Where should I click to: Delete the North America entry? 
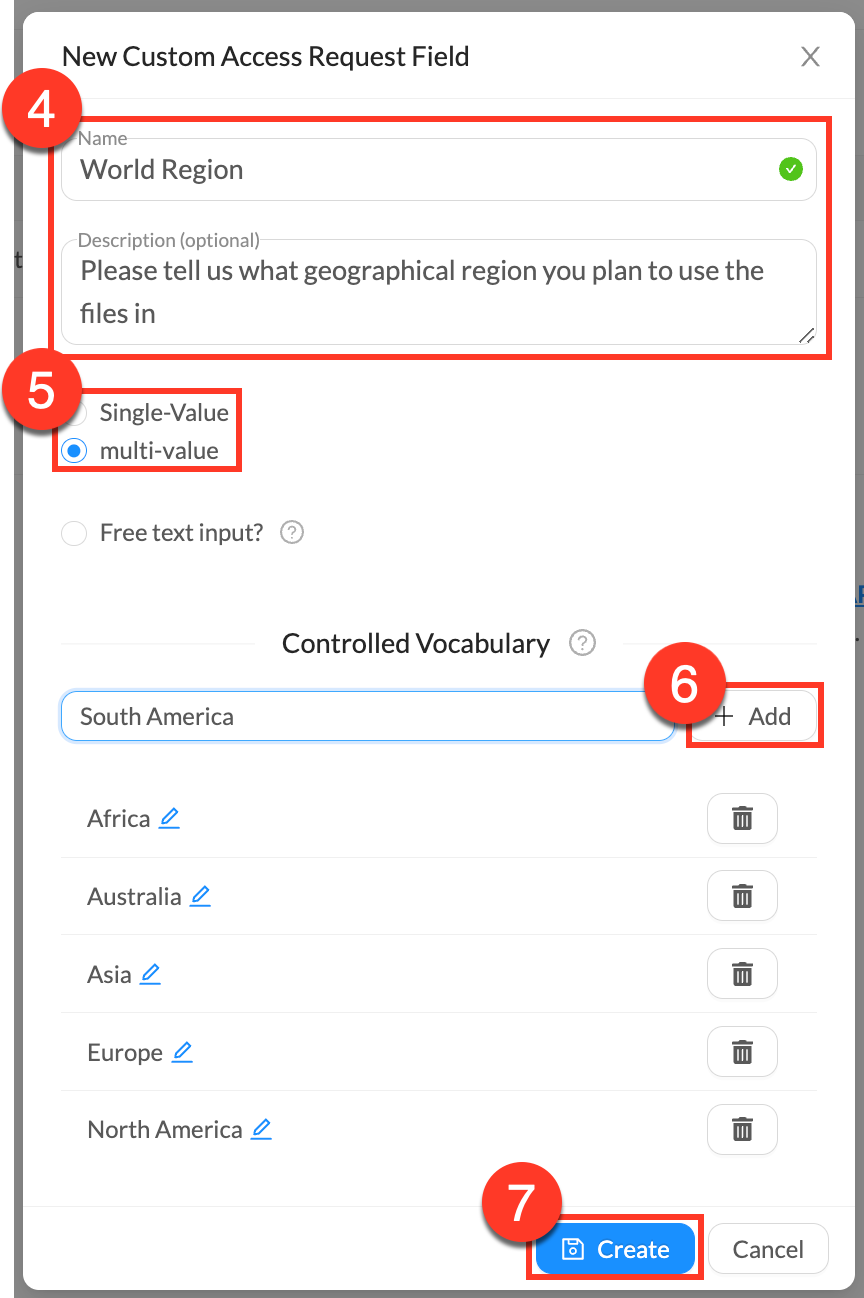(x=742, y=1130)
